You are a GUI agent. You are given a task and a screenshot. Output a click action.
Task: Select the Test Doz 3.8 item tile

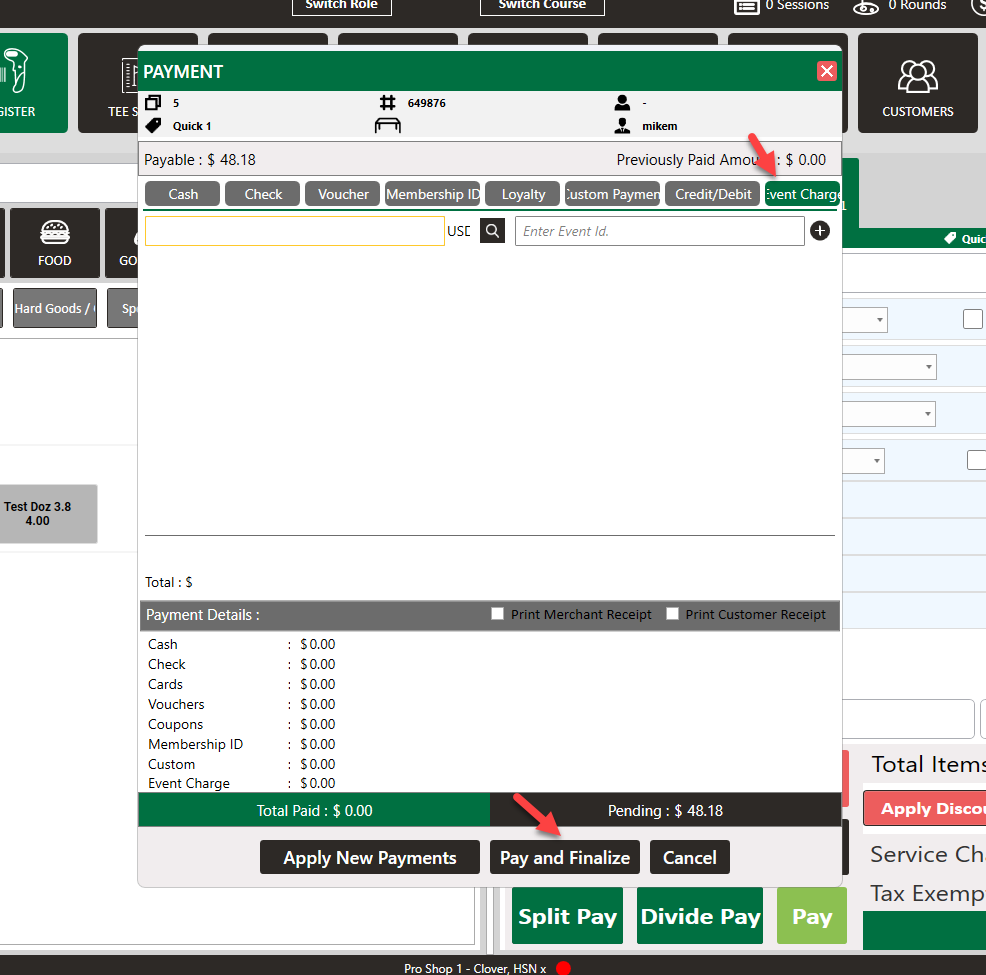(40, 514)
